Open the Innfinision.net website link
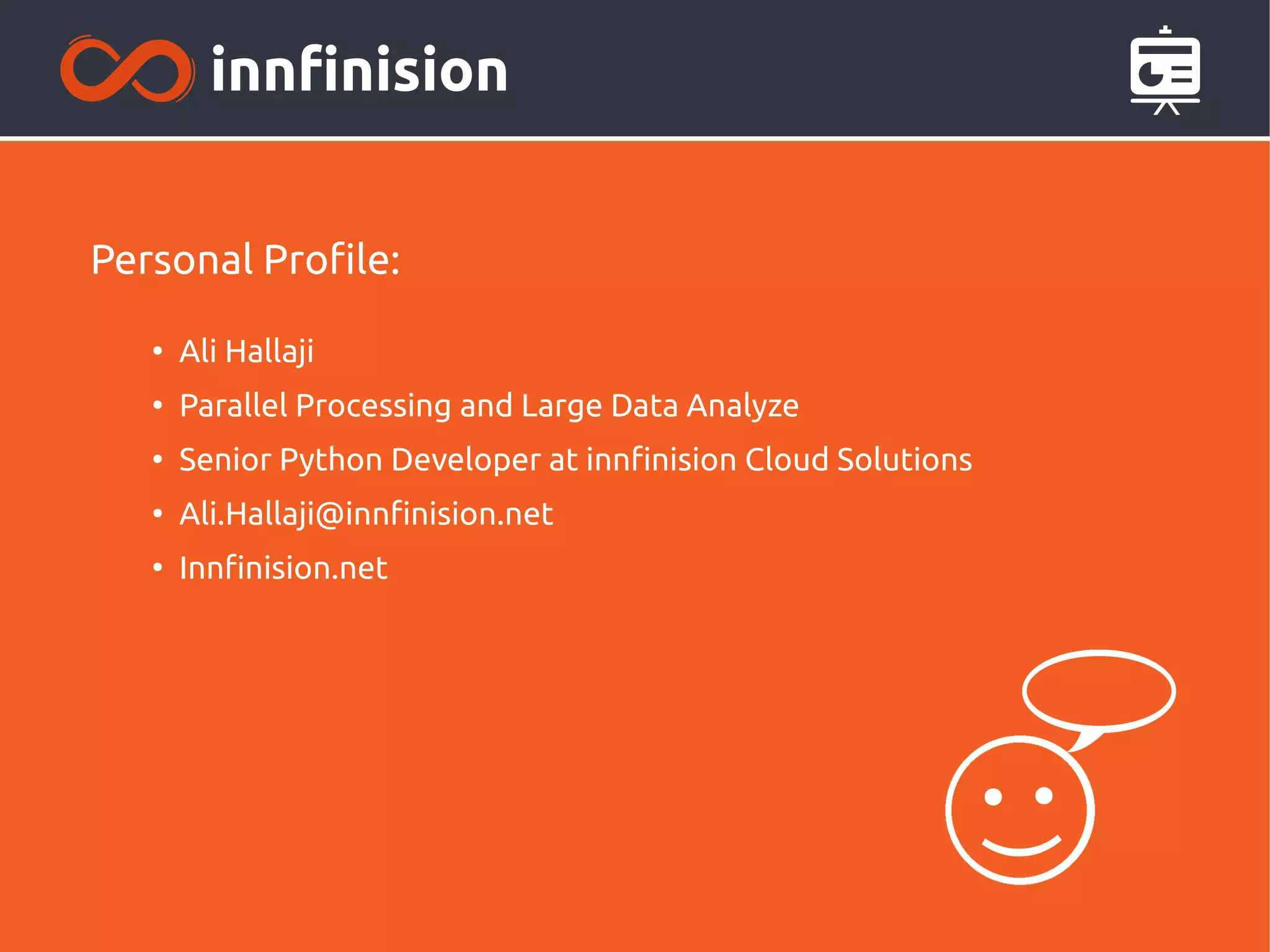This screenshot has height=952, width=1270. (283, 568)
